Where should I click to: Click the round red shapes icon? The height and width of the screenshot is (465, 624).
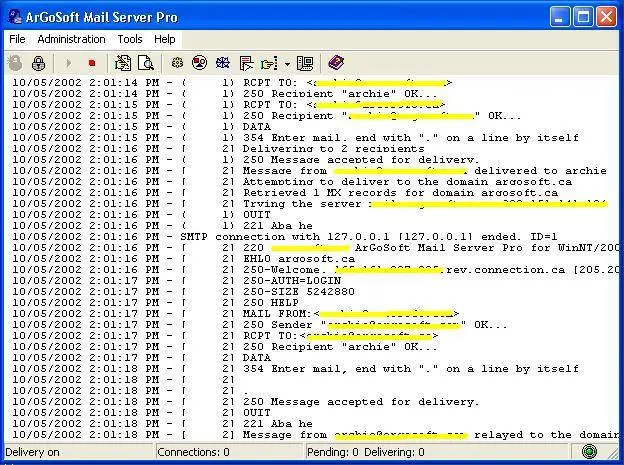click(x=199, y=63)
